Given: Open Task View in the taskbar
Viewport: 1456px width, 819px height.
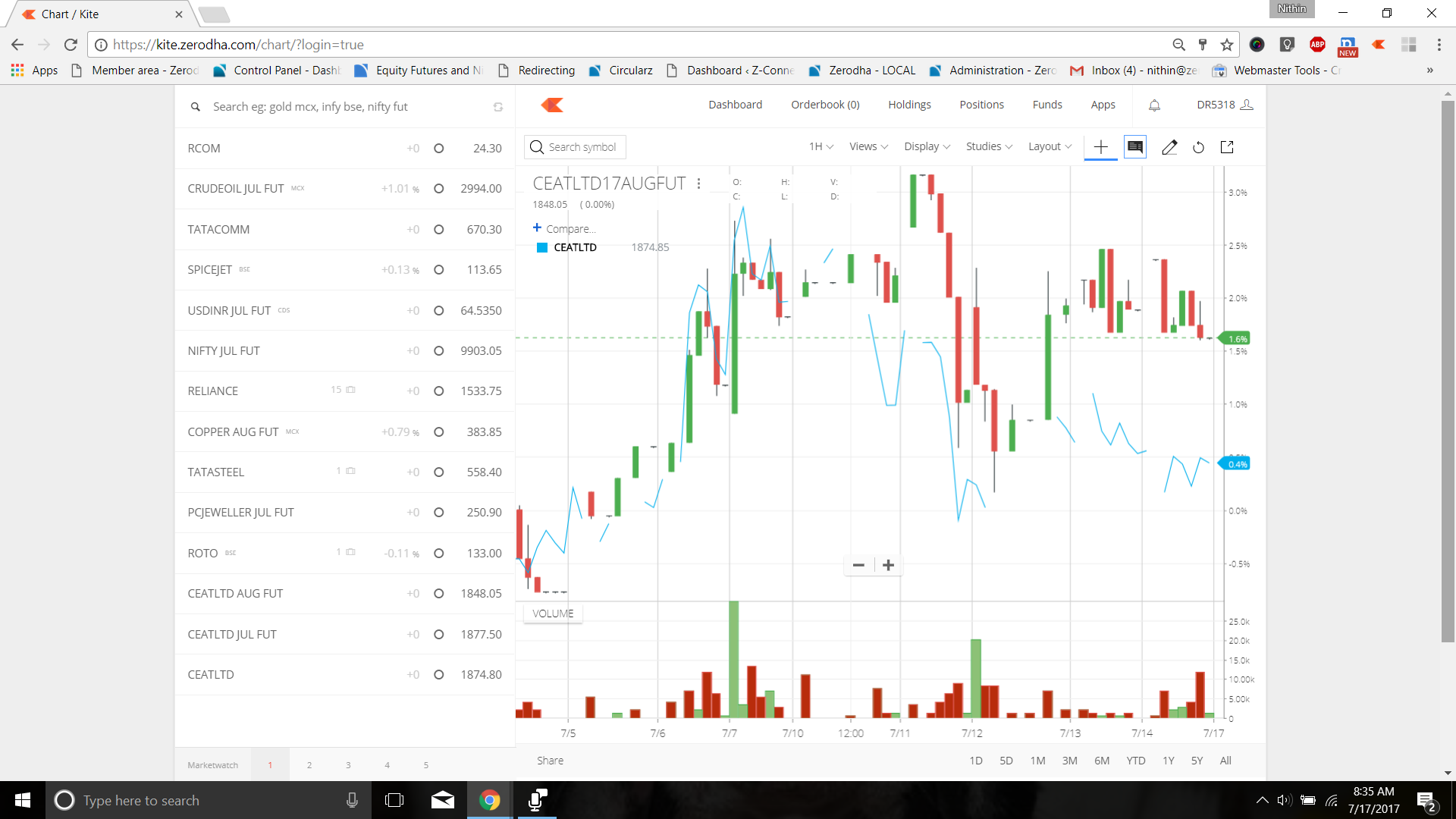Looking at the screenshot, I should (394, 800).
